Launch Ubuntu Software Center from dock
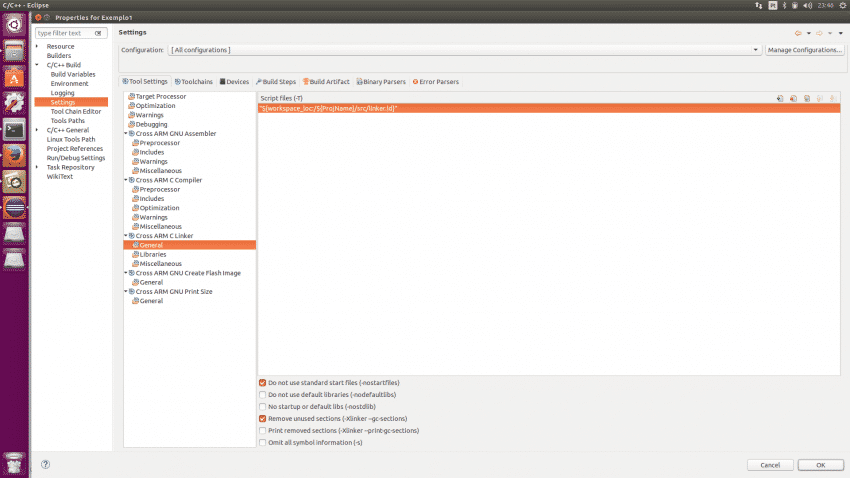Screen dimensions: 850x478 click(14, 77)
